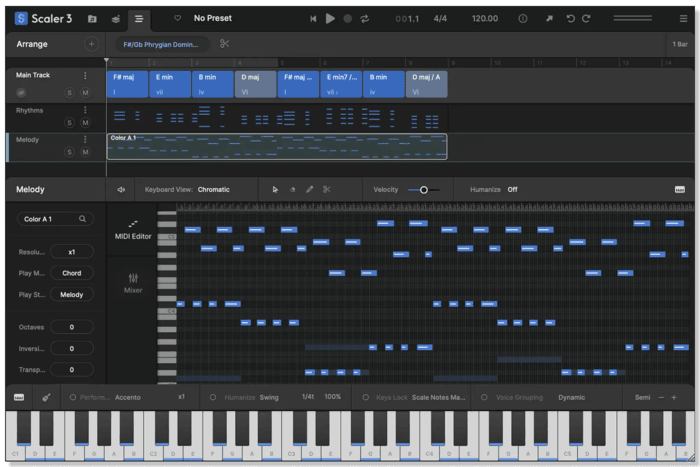Select the arrow pointer tool in Melody editor
700x467 pixels.
point(275,189)
